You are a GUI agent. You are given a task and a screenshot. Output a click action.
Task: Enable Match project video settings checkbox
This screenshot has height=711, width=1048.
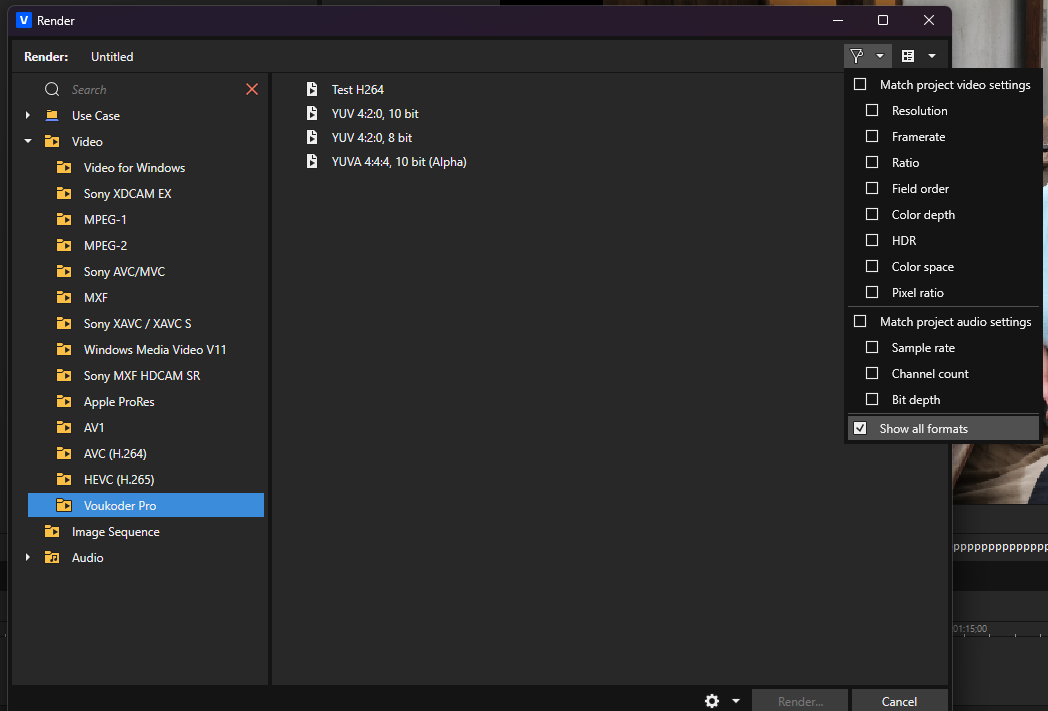tap(860, 84)
